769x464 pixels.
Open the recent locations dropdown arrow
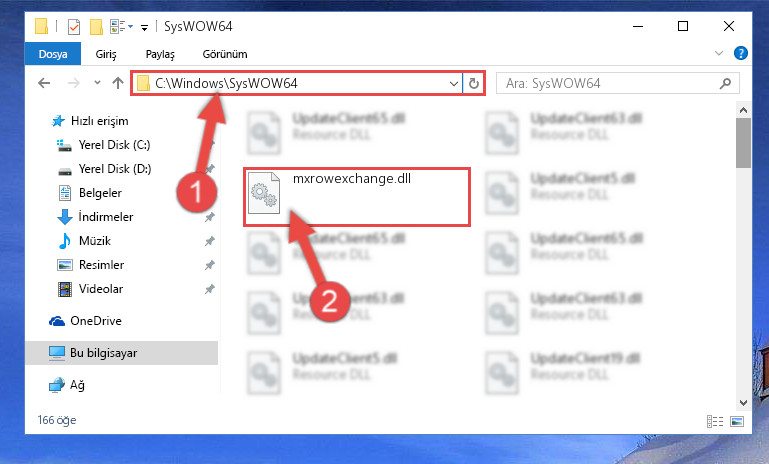click(x=97, y=83)
